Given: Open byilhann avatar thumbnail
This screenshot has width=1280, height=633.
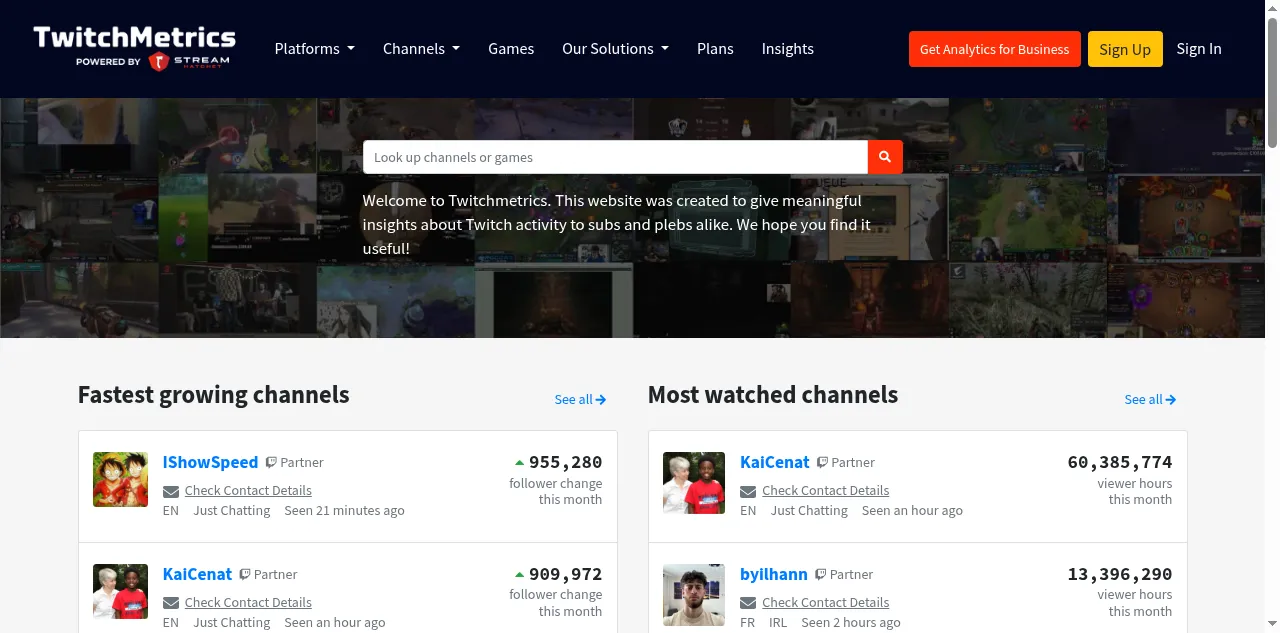Looking at the screenshot, I should [x=694, y=595].
